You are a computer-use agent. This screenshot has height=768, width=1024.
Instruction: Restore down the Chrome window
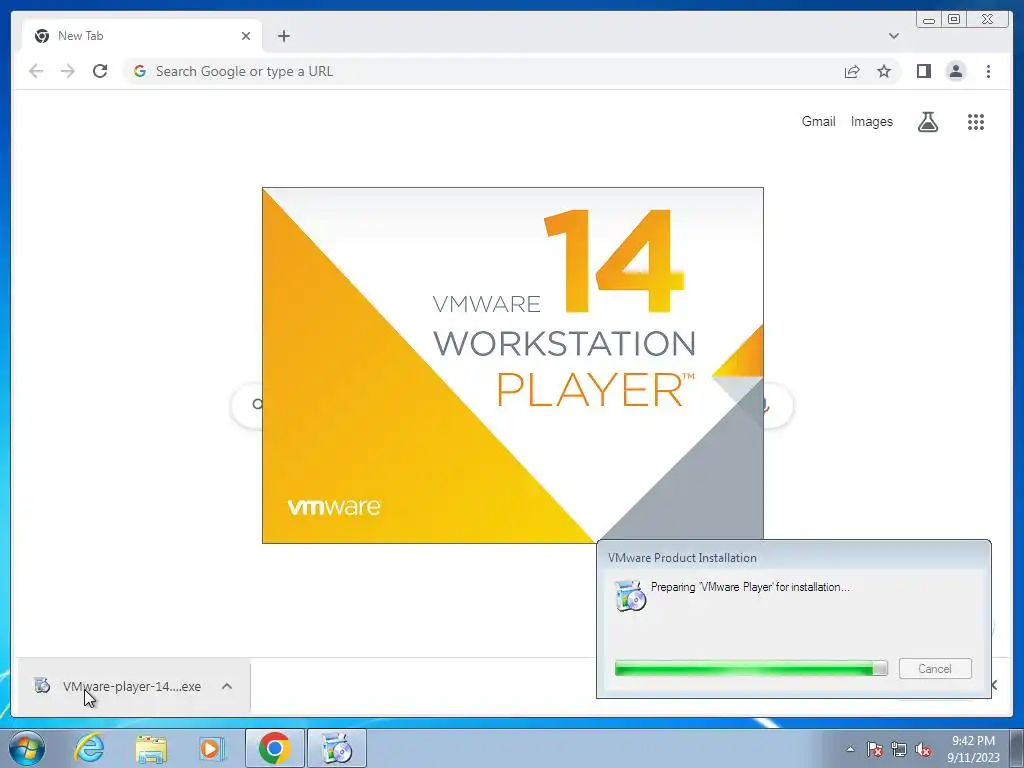point(954,20)
